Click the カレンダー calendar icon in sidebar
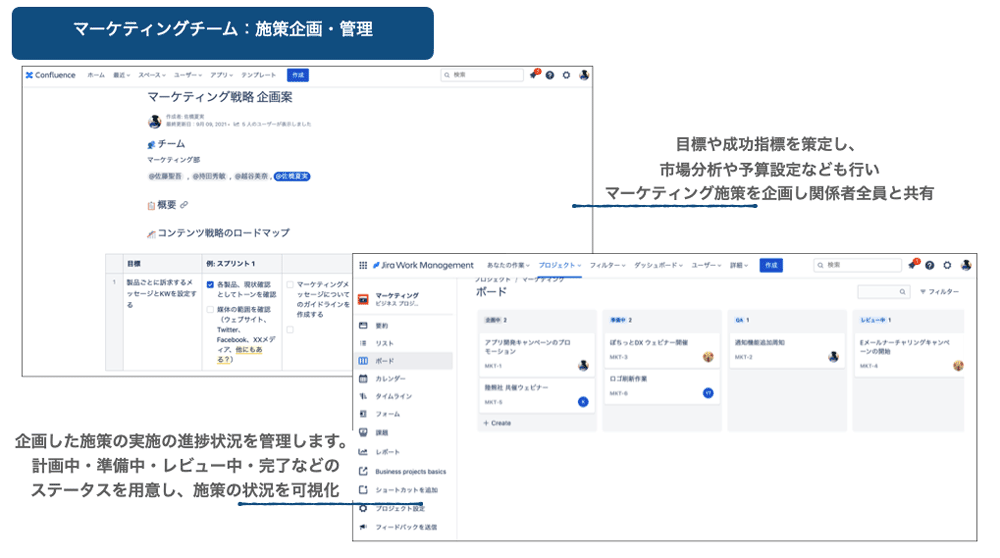This screenshot has height=558, width=1000. pos(363,379)
